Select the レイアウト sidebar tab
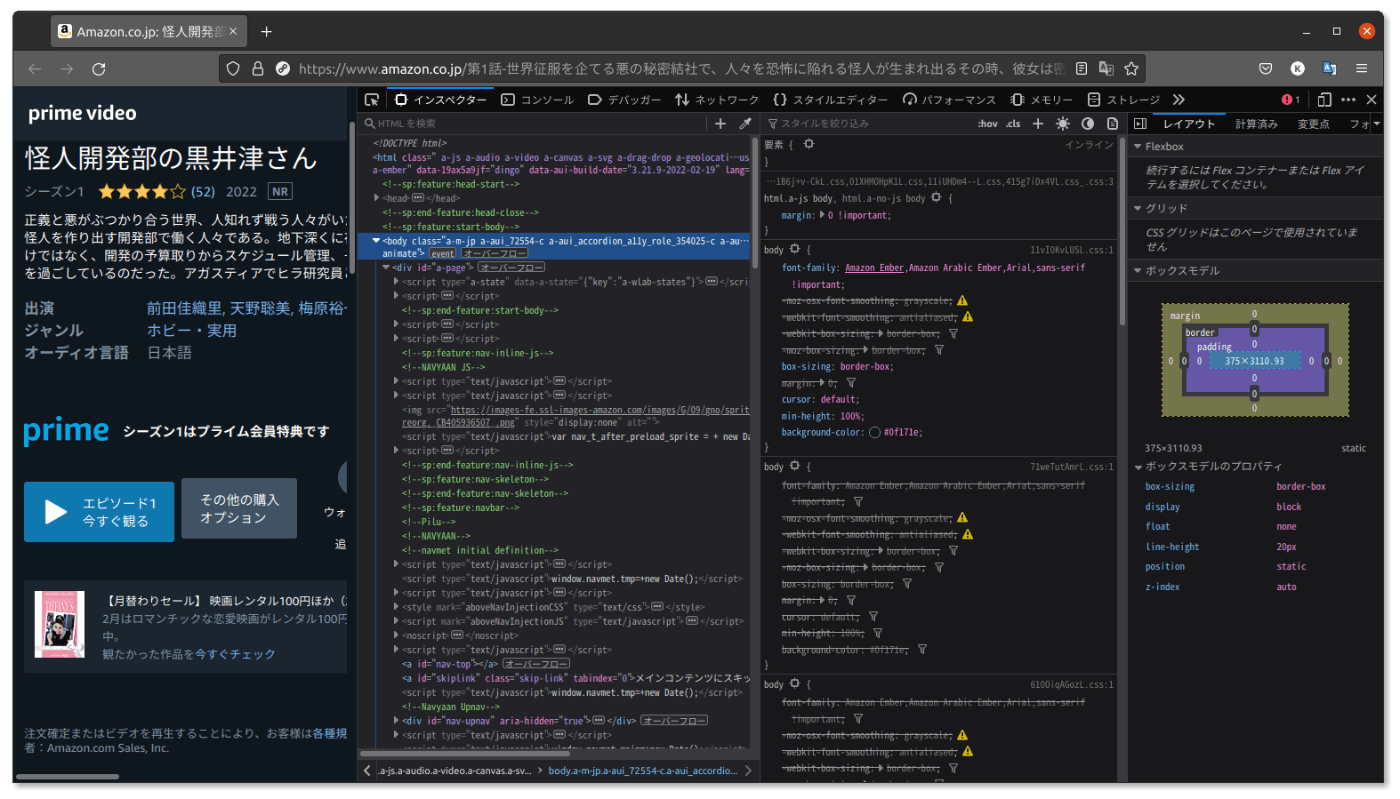 pos(1189,124)
